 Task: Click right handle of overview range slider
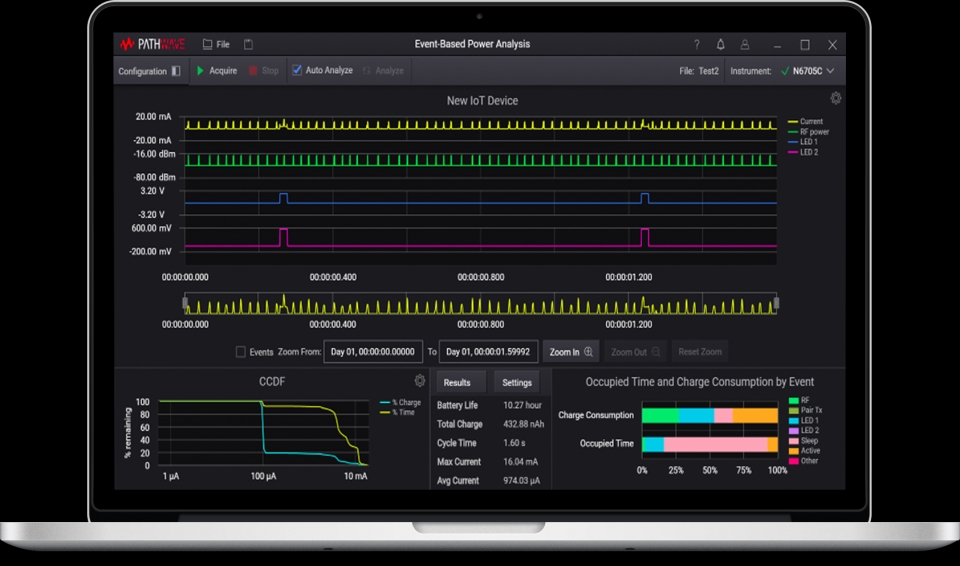coord(777,303)
